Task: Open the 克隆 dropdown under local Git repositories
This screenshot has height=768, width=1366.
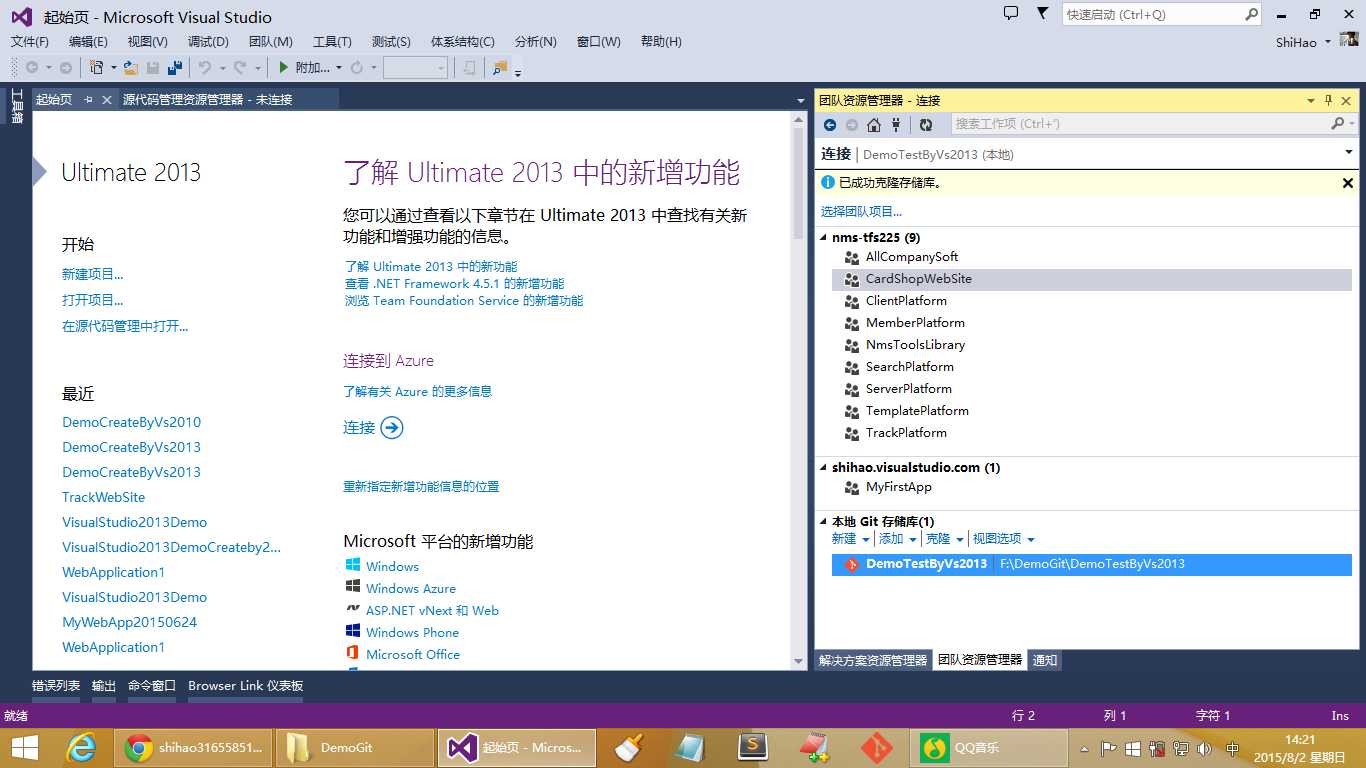Action: point(945,539)
